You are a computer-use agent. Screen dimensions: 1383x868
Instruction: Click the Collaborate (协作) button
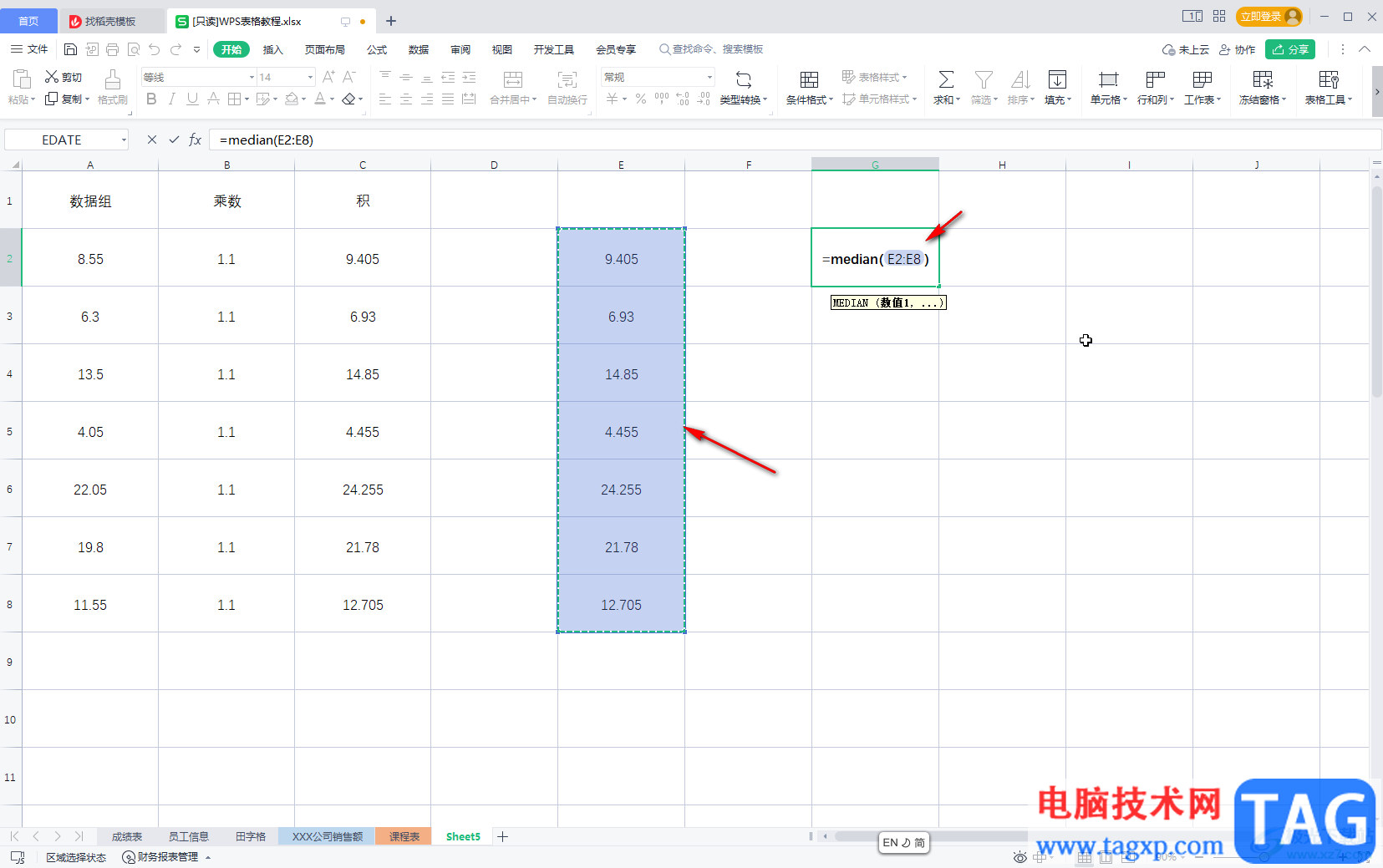1238,49
